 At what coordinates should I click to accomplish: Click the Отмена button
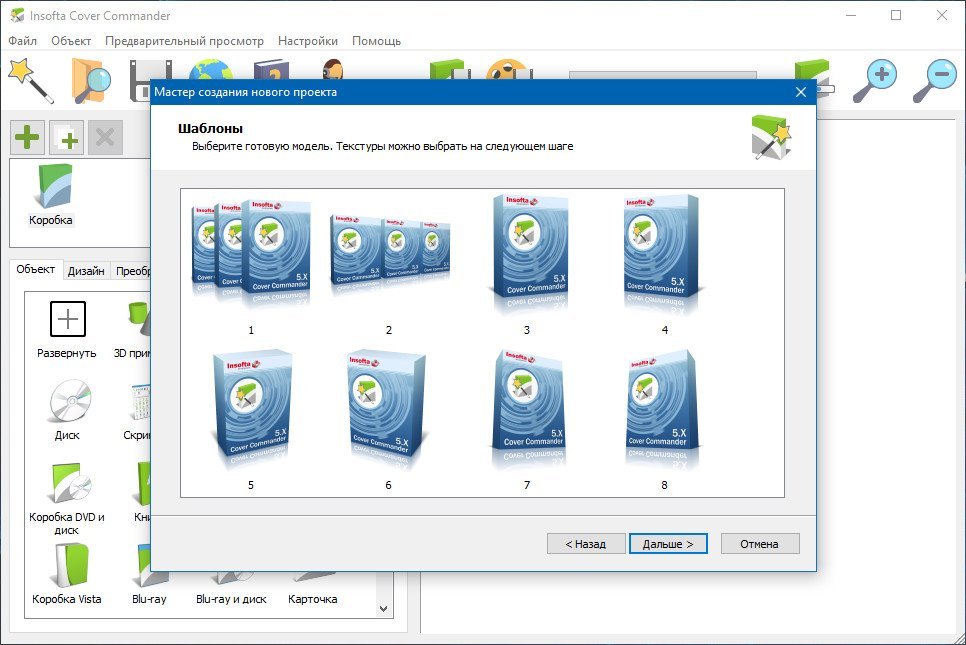pyautogui.click(x=760, y=544)
